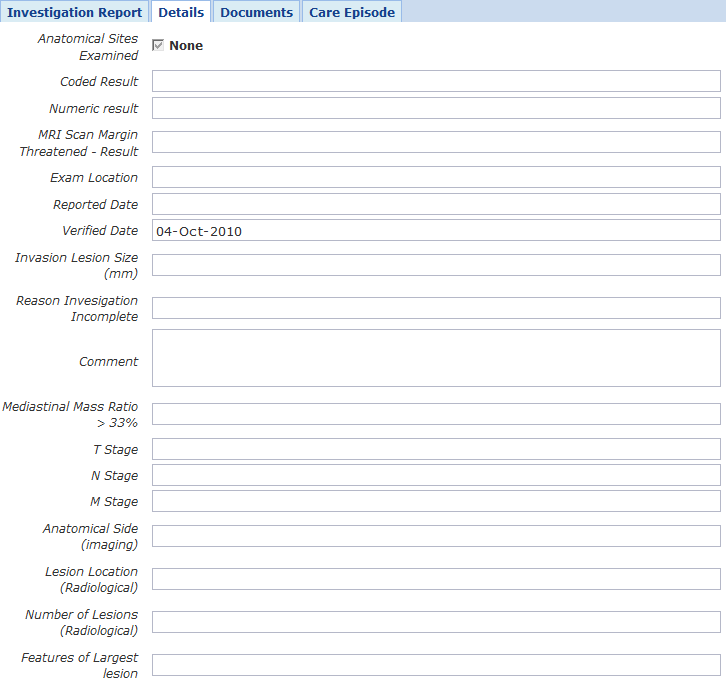Click inside the Comment text area

pyautogui.click(x=436, y=358)
